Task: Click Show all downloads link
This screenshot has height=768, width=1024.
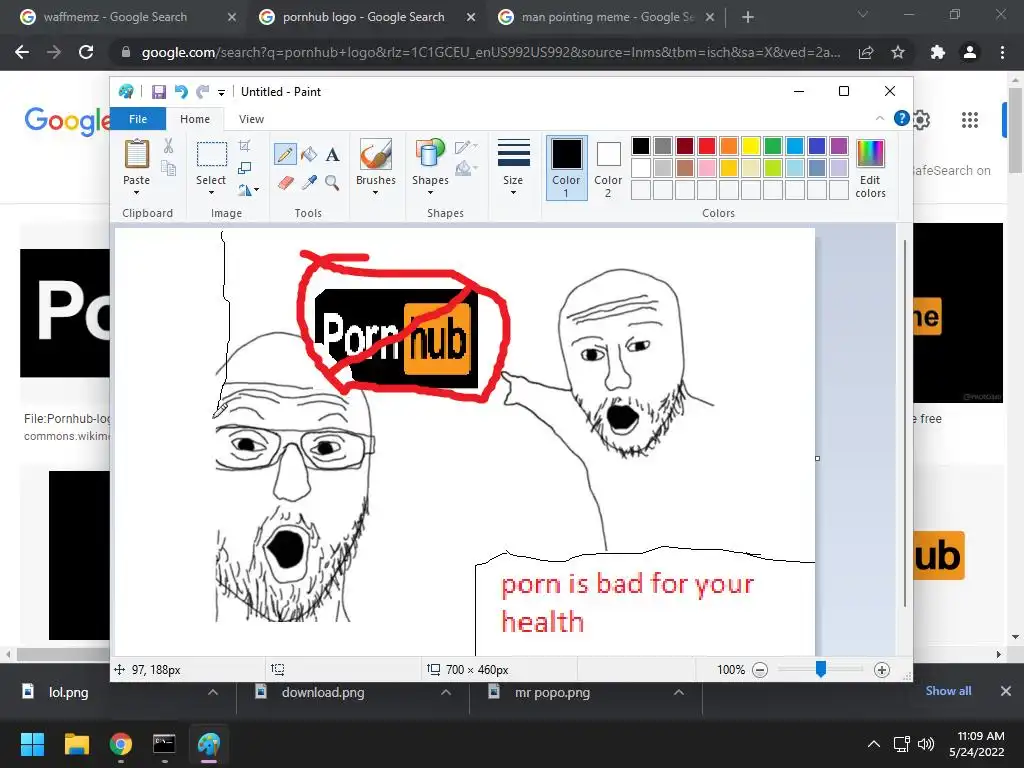Action: click(x=948, y=691)
